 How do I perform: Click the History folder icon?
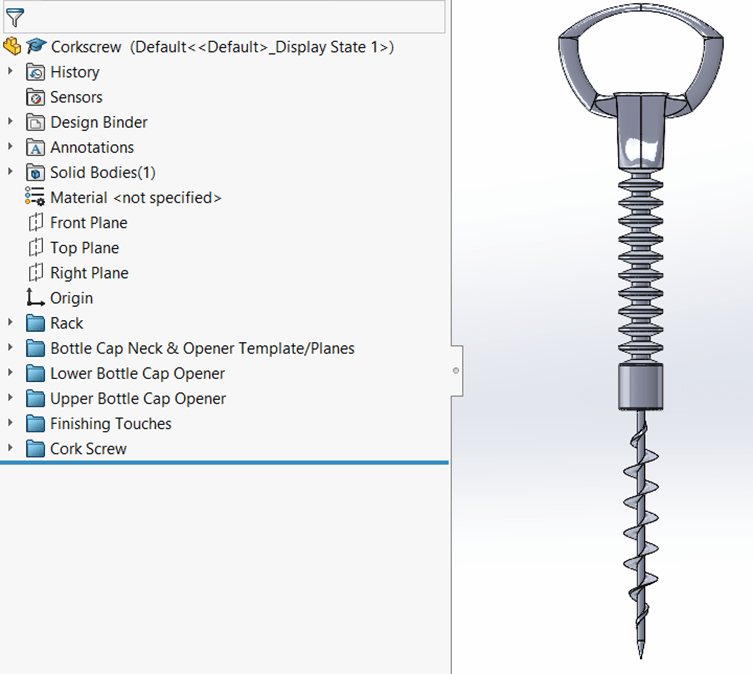point(36,72)
